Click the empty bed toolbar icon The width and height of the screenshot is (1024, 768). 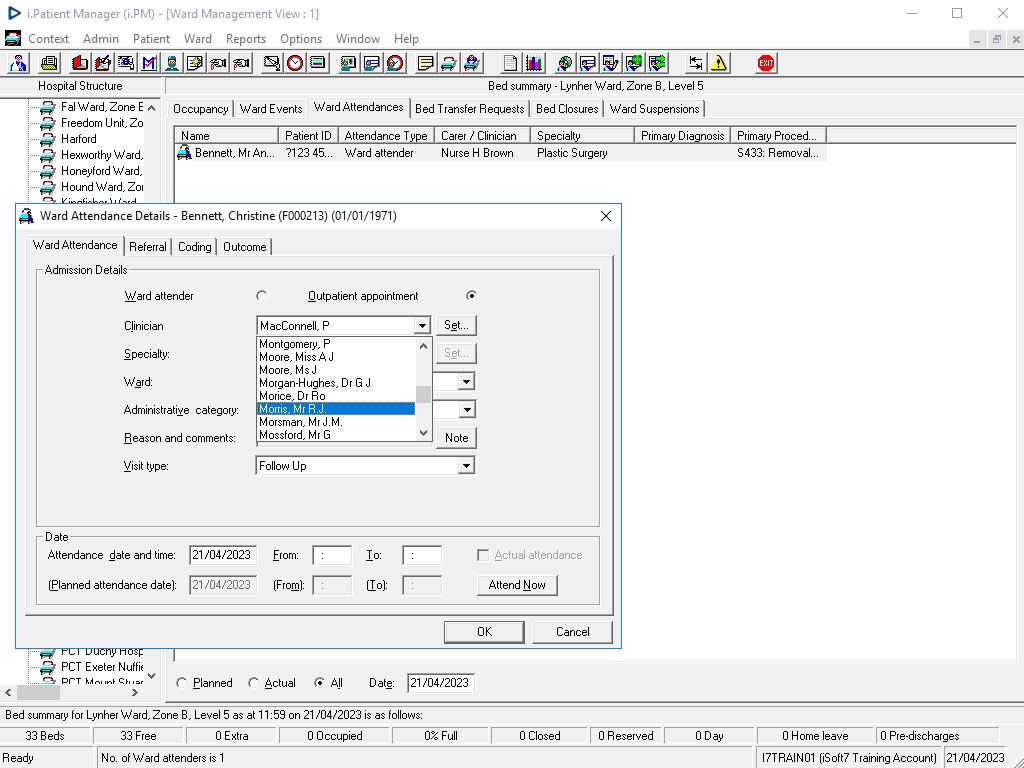tap(449, 63)
